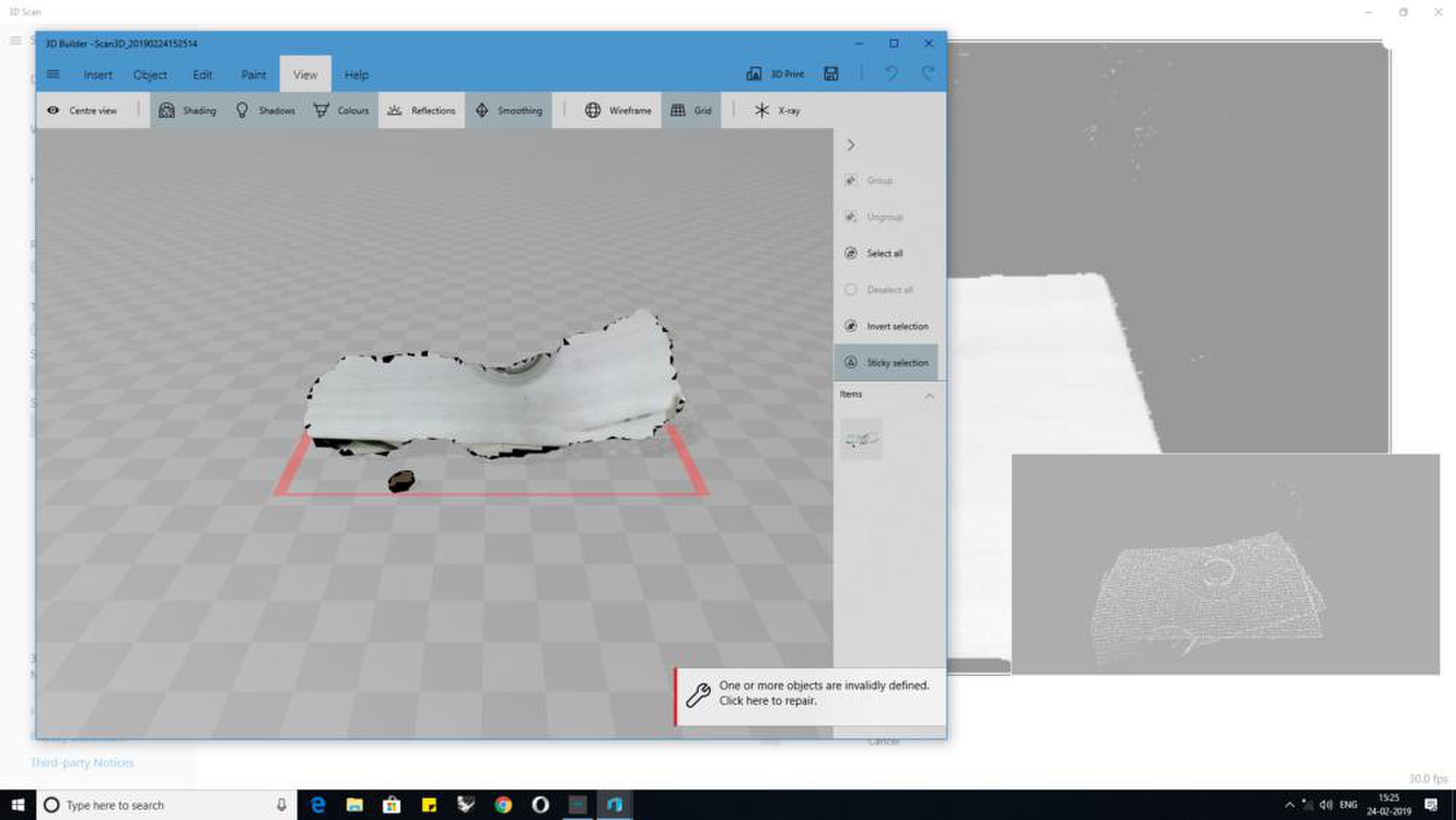This screenshot has width=1456, height=820.
Task: Open the Paint menu tab
Action: (253, 75)
